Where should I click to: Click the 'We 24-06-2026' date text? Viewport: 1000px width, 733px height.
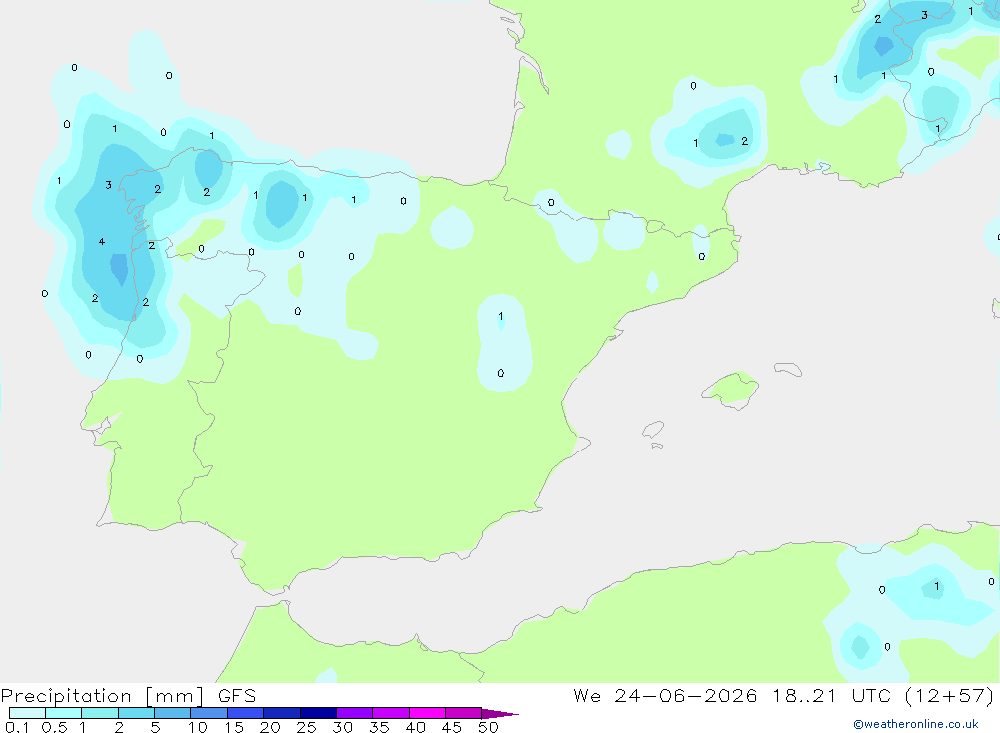tap(665, 695)
